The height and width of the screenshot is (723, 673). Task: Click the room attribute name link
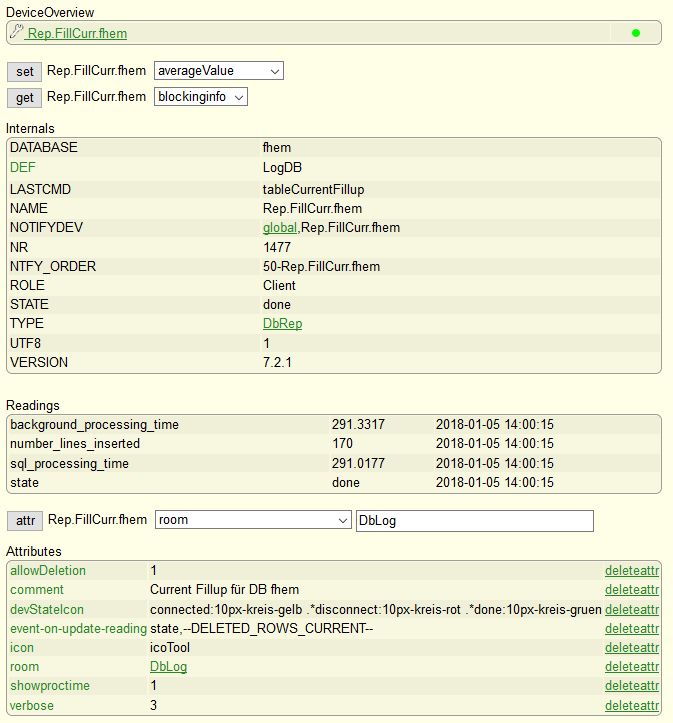[x=24, y=667]
